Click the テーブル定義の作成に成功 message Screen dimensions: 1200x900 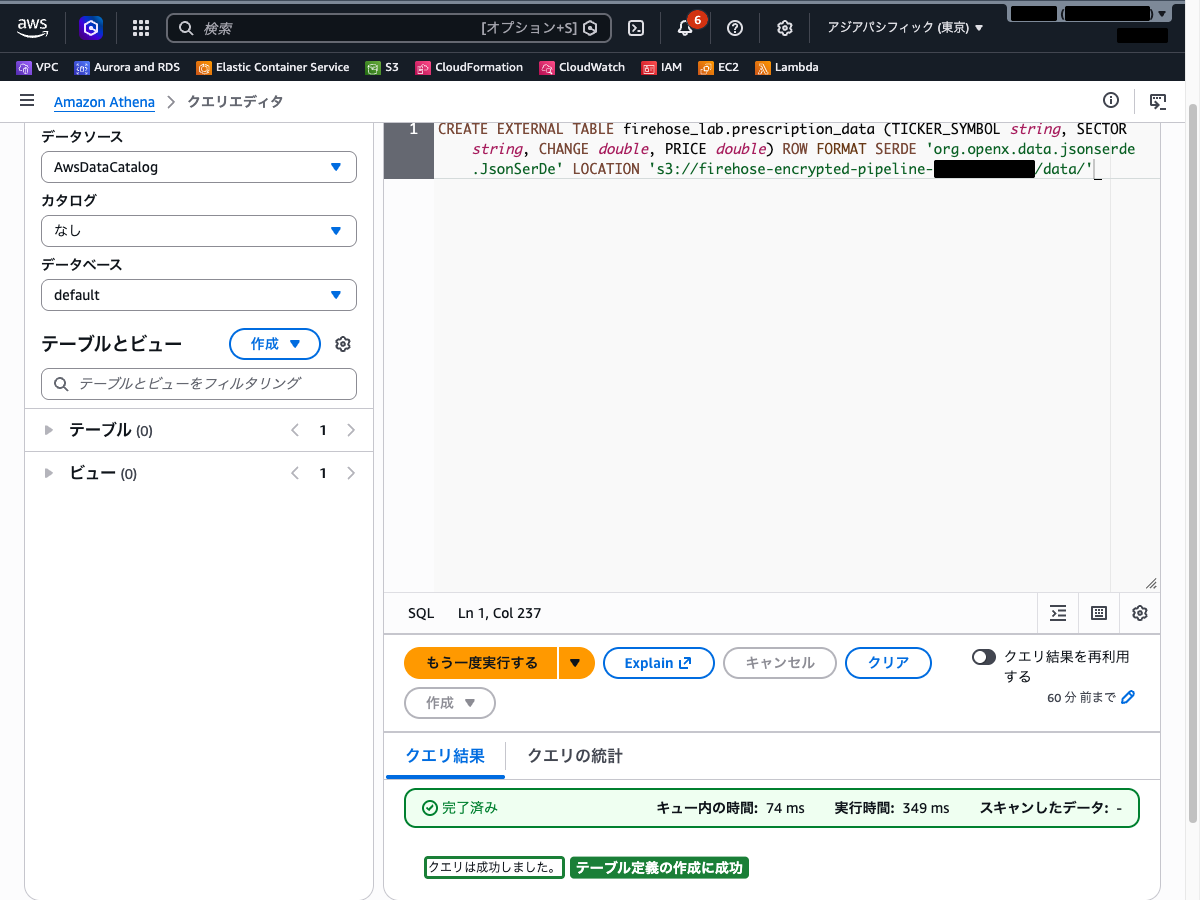[x=659, y=868]
